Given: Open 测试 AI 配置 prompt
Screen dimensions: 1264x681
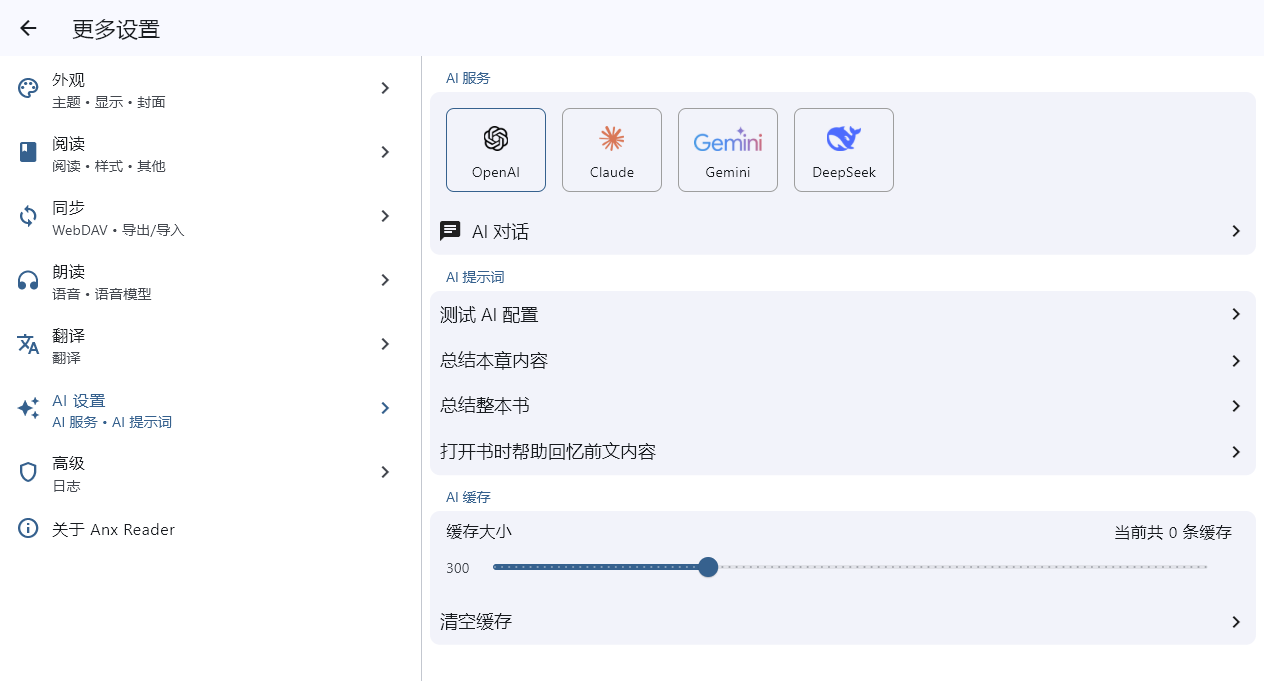Looking at the screenshot, I should pos(843,314).
